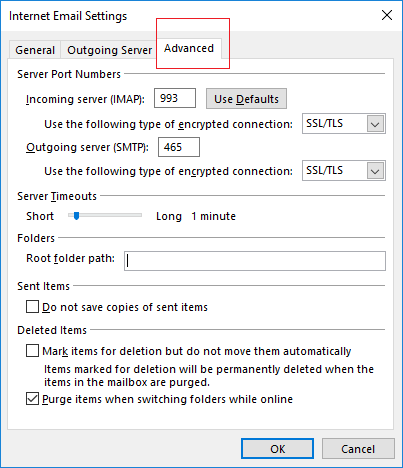Click the Incoming server IMAP port field

pos(175,98)
